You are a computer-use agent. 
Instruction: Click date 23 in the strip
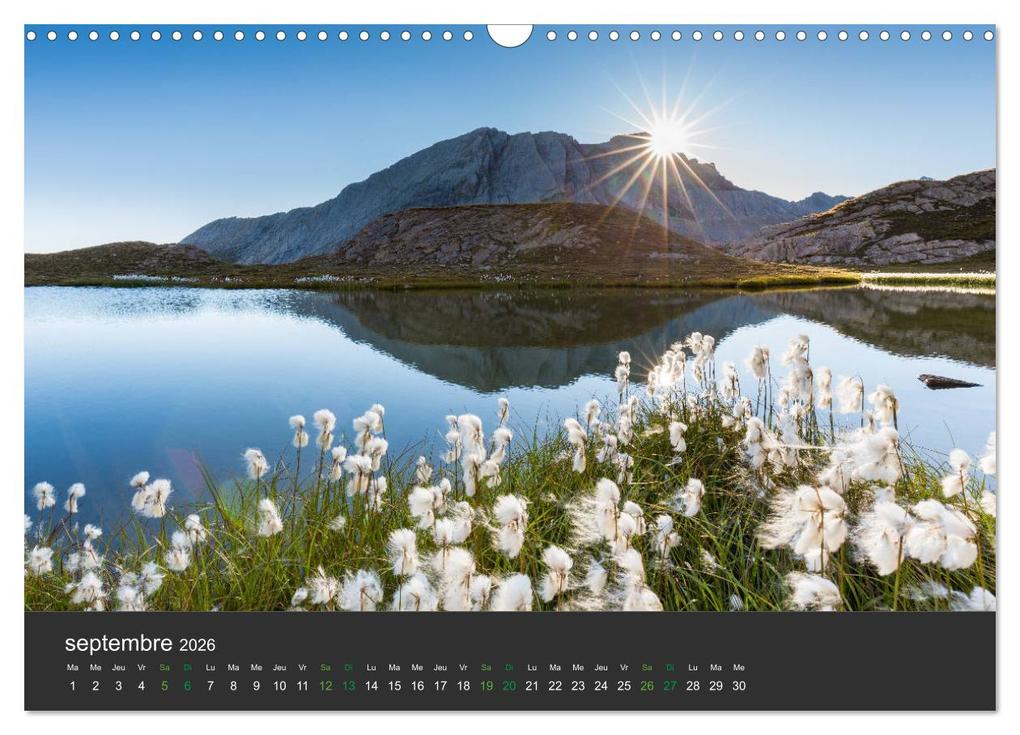pos(578,686)
